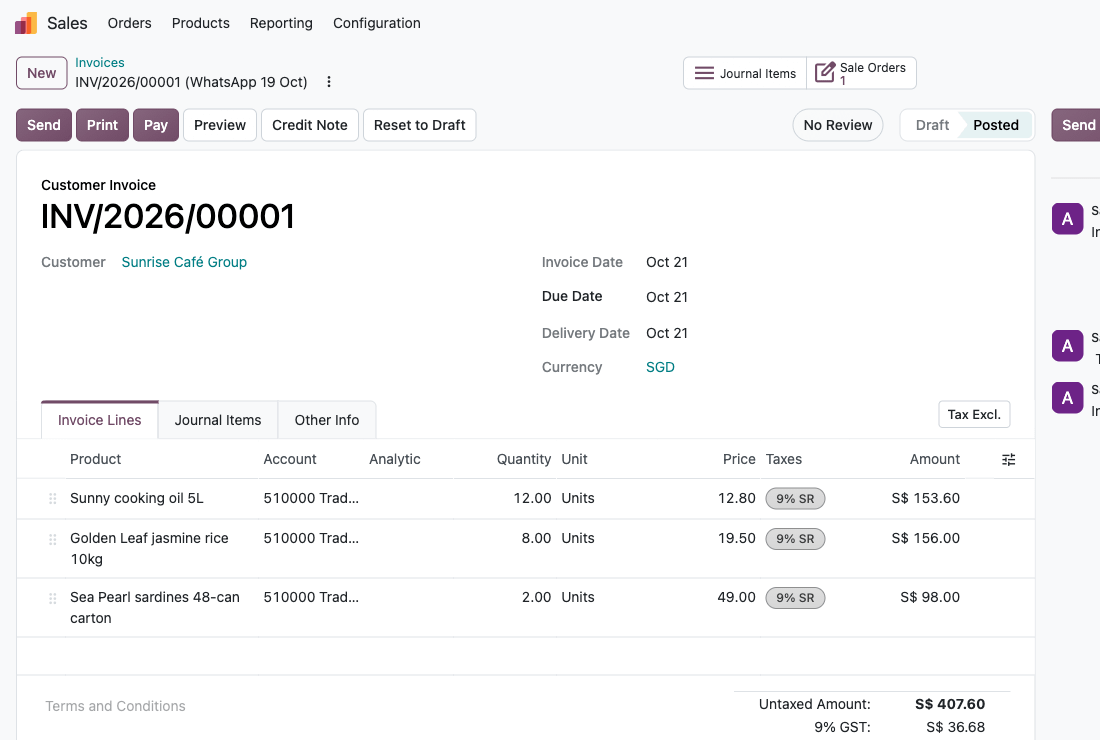
Task: Click Untaxed Amount S$ 407.60 total
Action: tap(950, 704)
